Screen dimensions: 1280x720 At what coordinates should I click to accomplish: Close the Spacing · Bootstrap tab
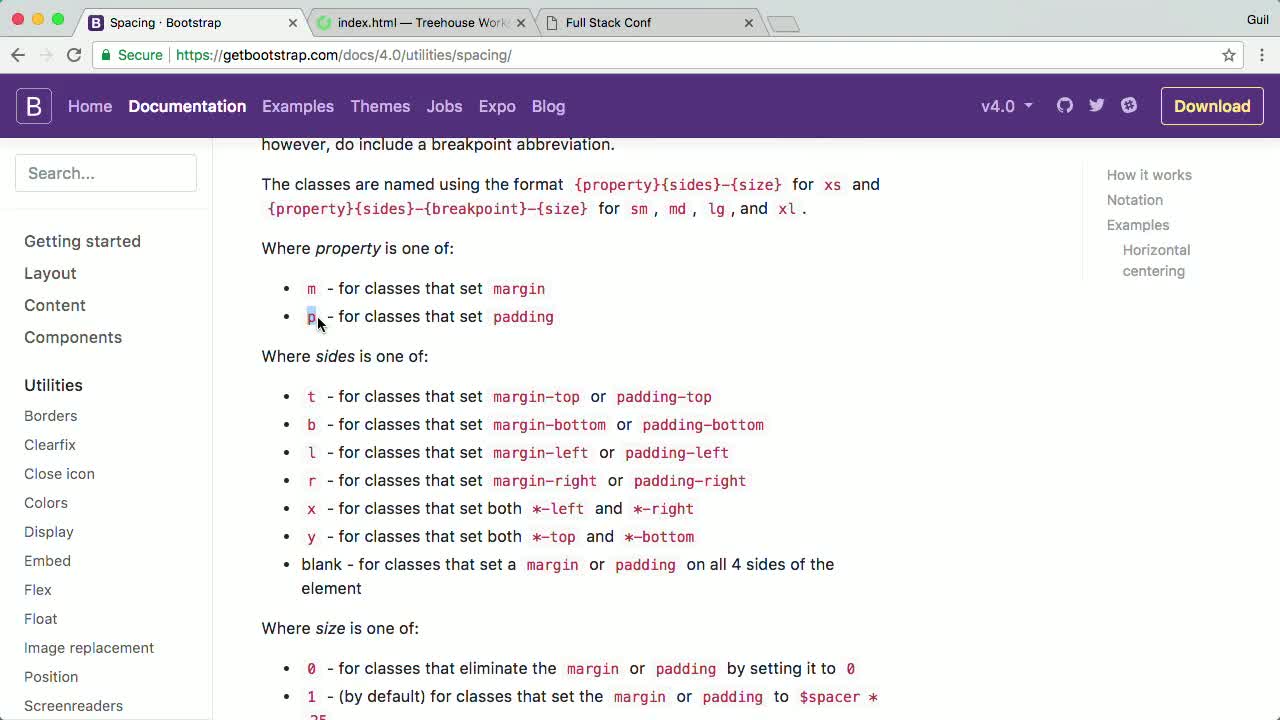click(293, 22)
